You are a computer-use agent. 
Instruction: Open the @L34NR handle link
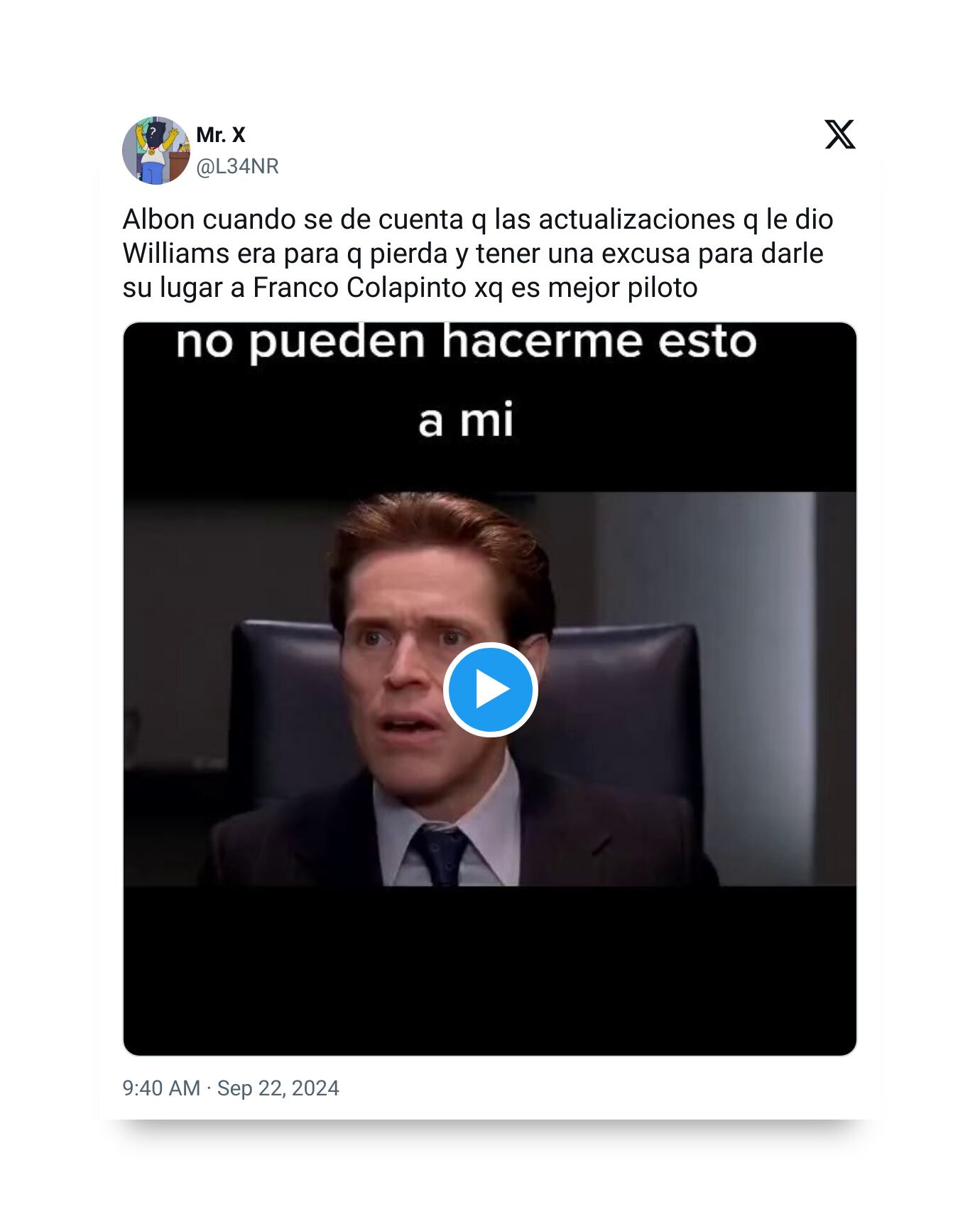[237, 166]
